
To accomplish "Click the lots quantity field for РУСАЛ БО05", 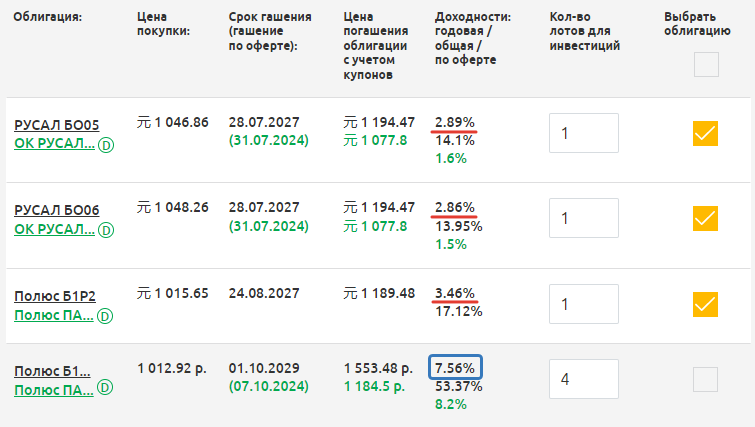I will (584, 133).
